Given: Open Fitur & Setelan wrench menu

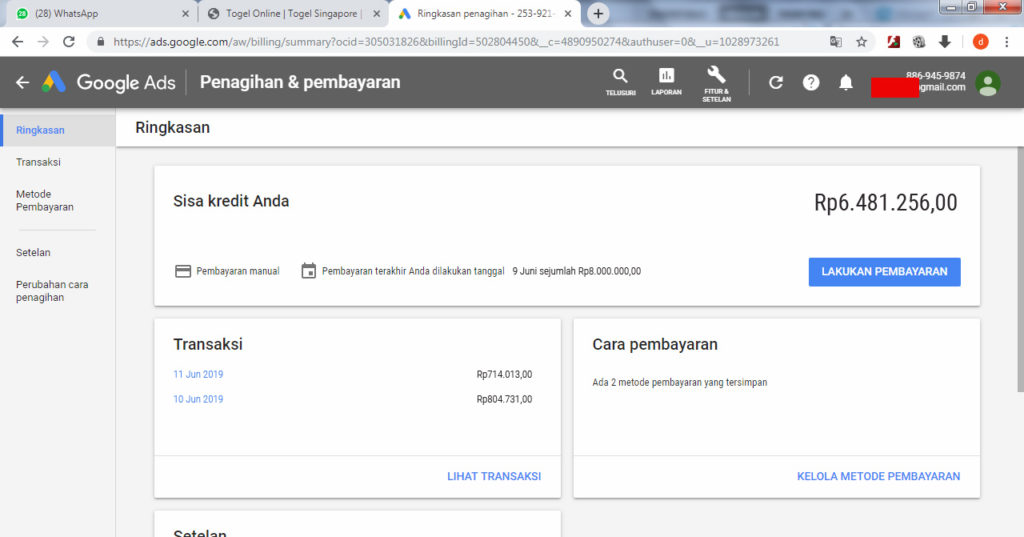Looking at the screenshot, I should tap(716, 84).
